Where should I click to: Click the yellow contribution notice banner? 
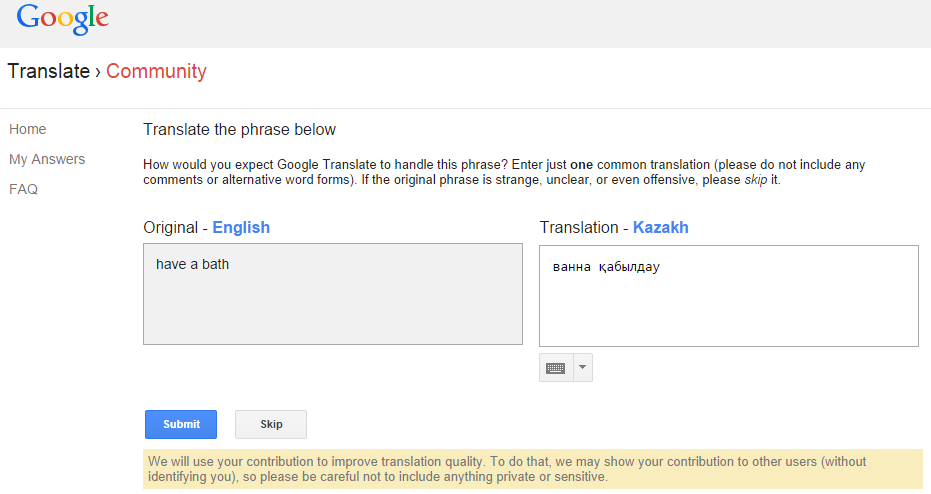click(532, 469)
